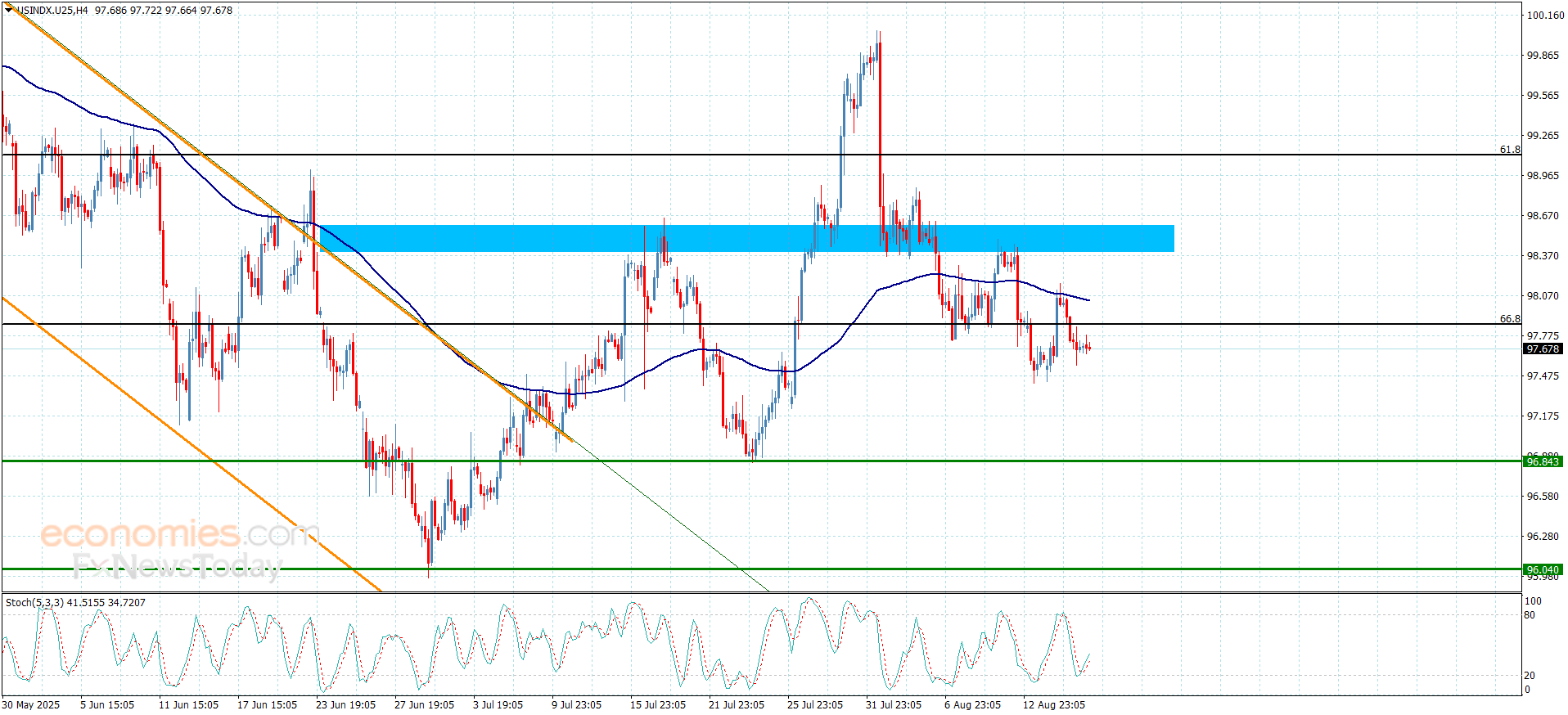Click the 98.370 price scale label
The width and height of the screenshot is (1568, 715).
tap(1543, 256)
